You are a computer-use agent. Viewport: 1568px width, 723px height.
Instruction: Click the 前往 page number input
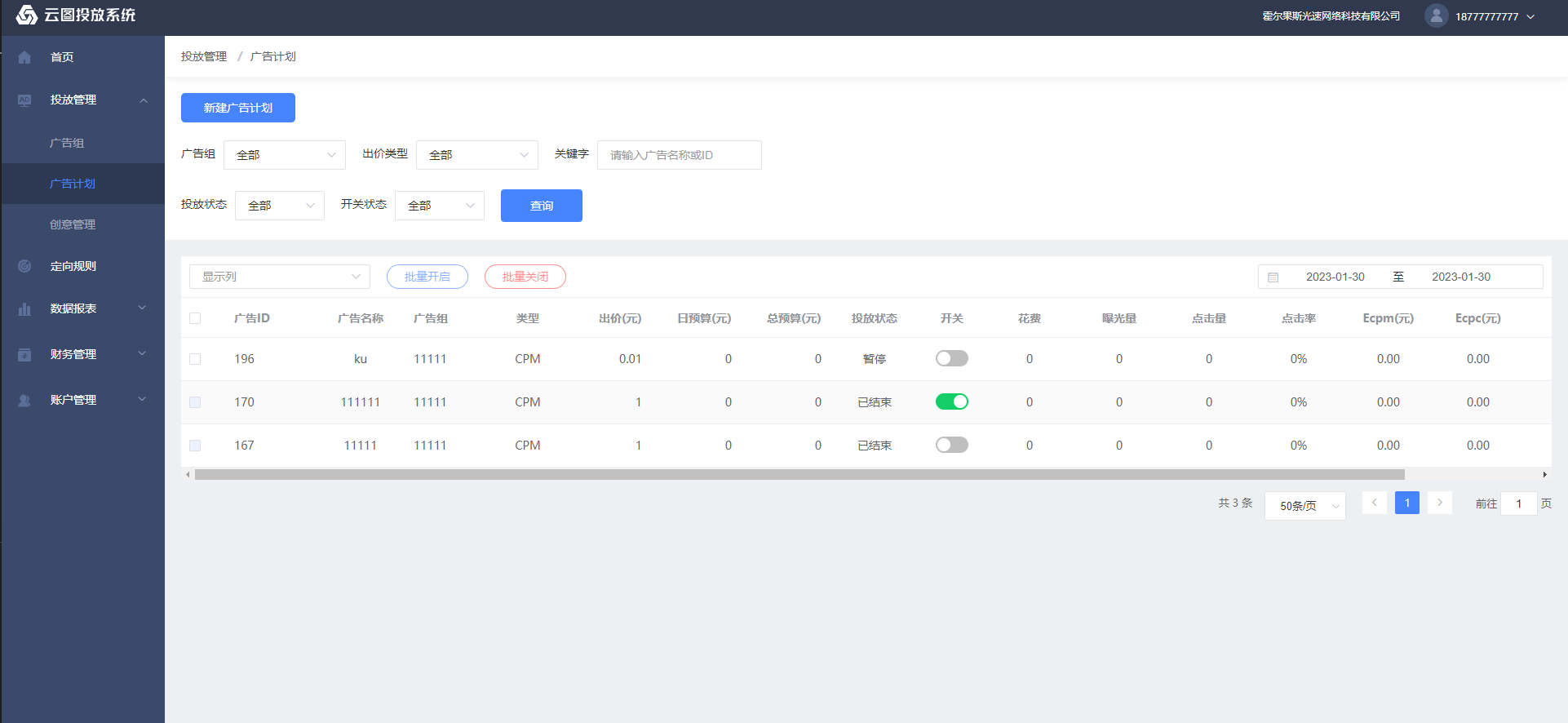(1519, 503)
